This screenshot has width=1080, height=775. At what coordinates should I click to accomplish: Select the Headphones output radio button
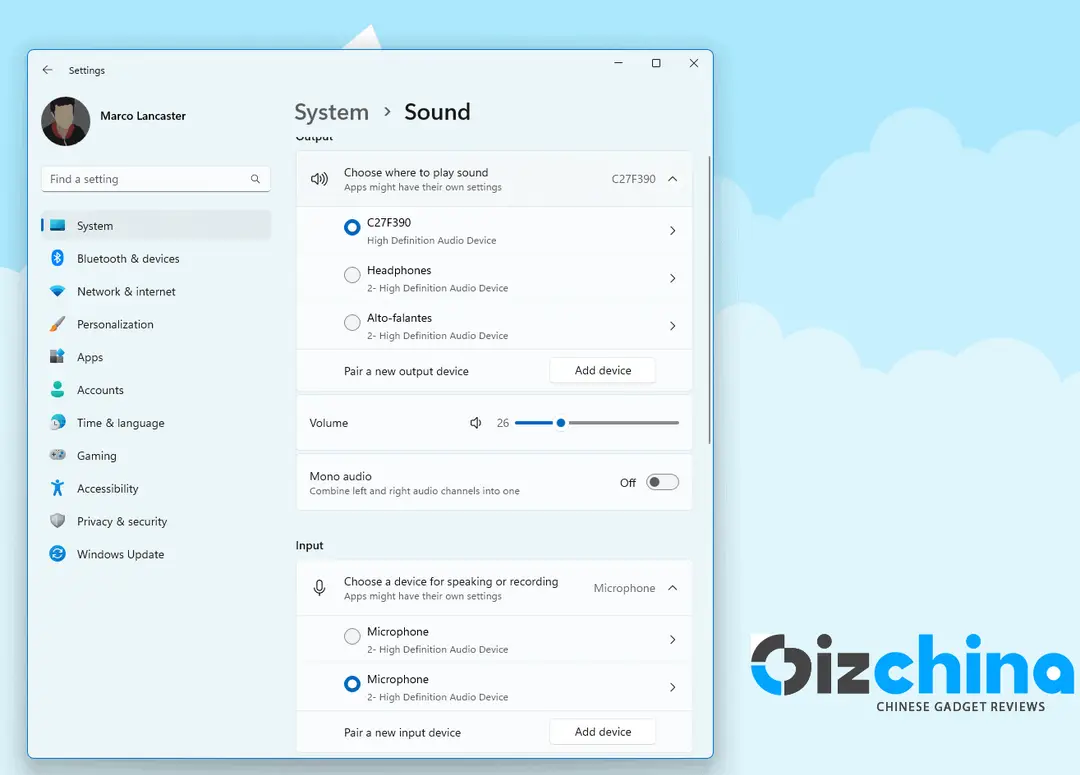[352, 275]
